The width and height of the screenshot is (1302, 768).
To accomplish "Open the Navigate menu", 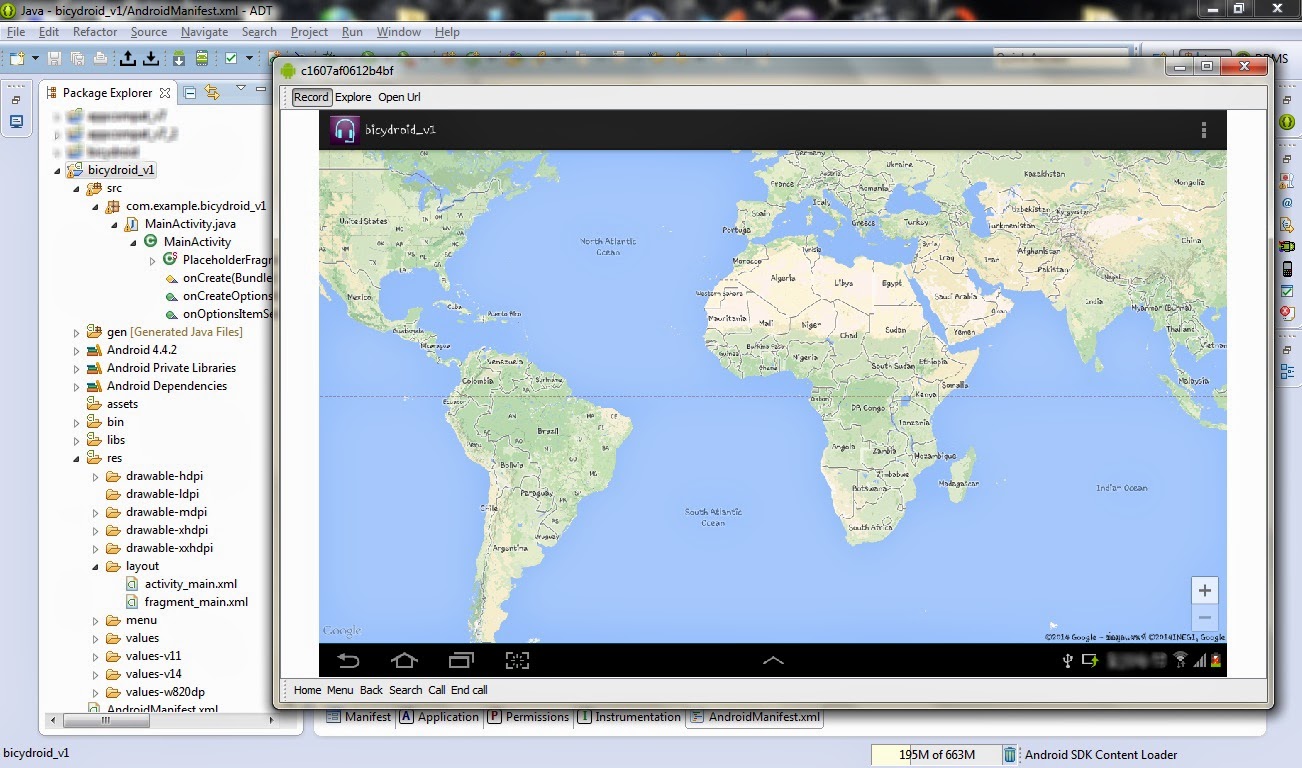I will (204, 32).
